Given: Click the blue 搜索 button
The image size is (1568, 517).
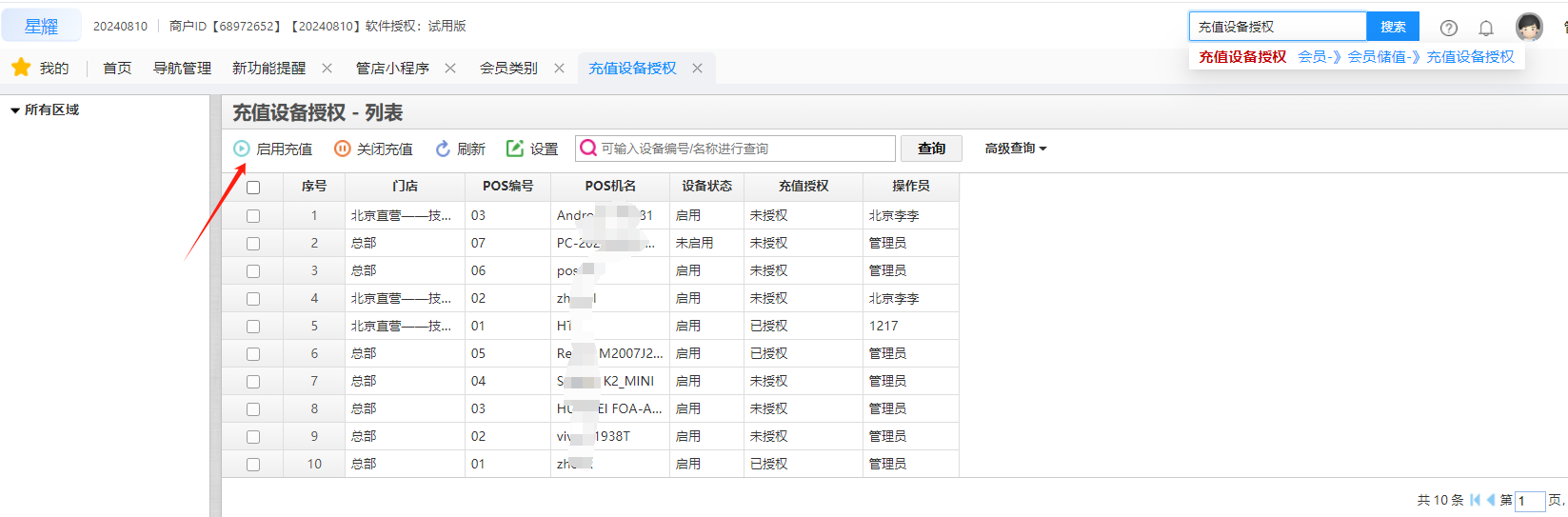Looking at the screenshot, I should point(1393,27).
